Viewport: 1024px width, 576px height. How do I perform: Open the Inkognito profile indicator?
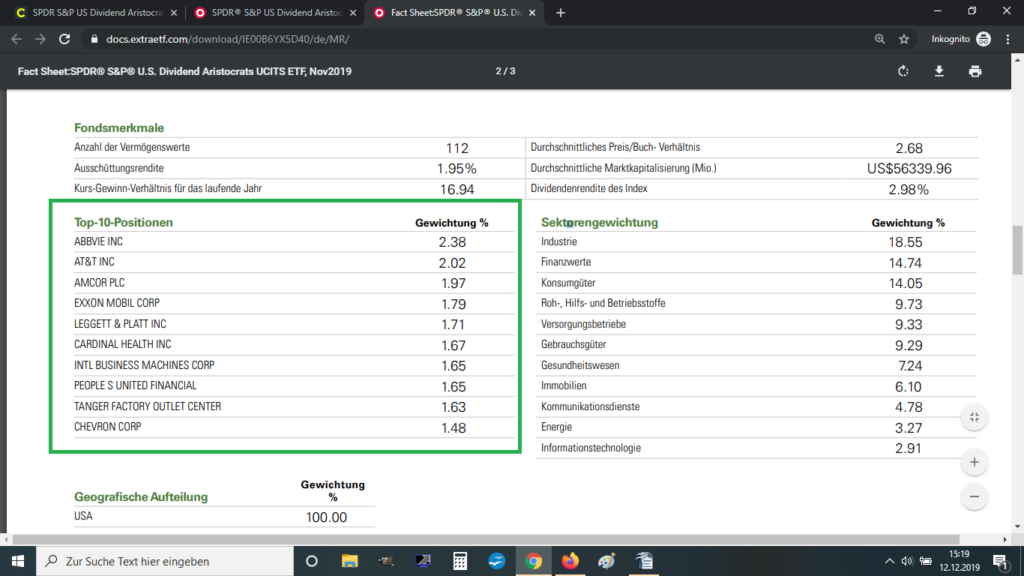tap(961, 39)
